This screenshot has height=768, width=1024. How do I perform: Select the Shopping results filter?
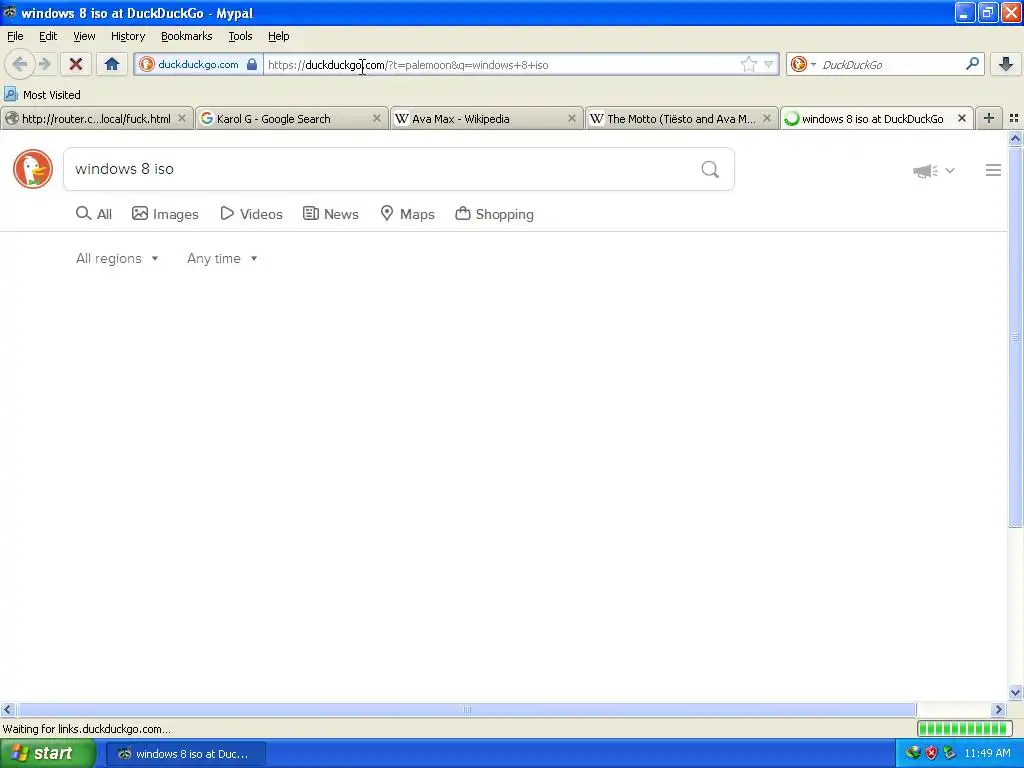pyautogui.click(x=494, y=214)
